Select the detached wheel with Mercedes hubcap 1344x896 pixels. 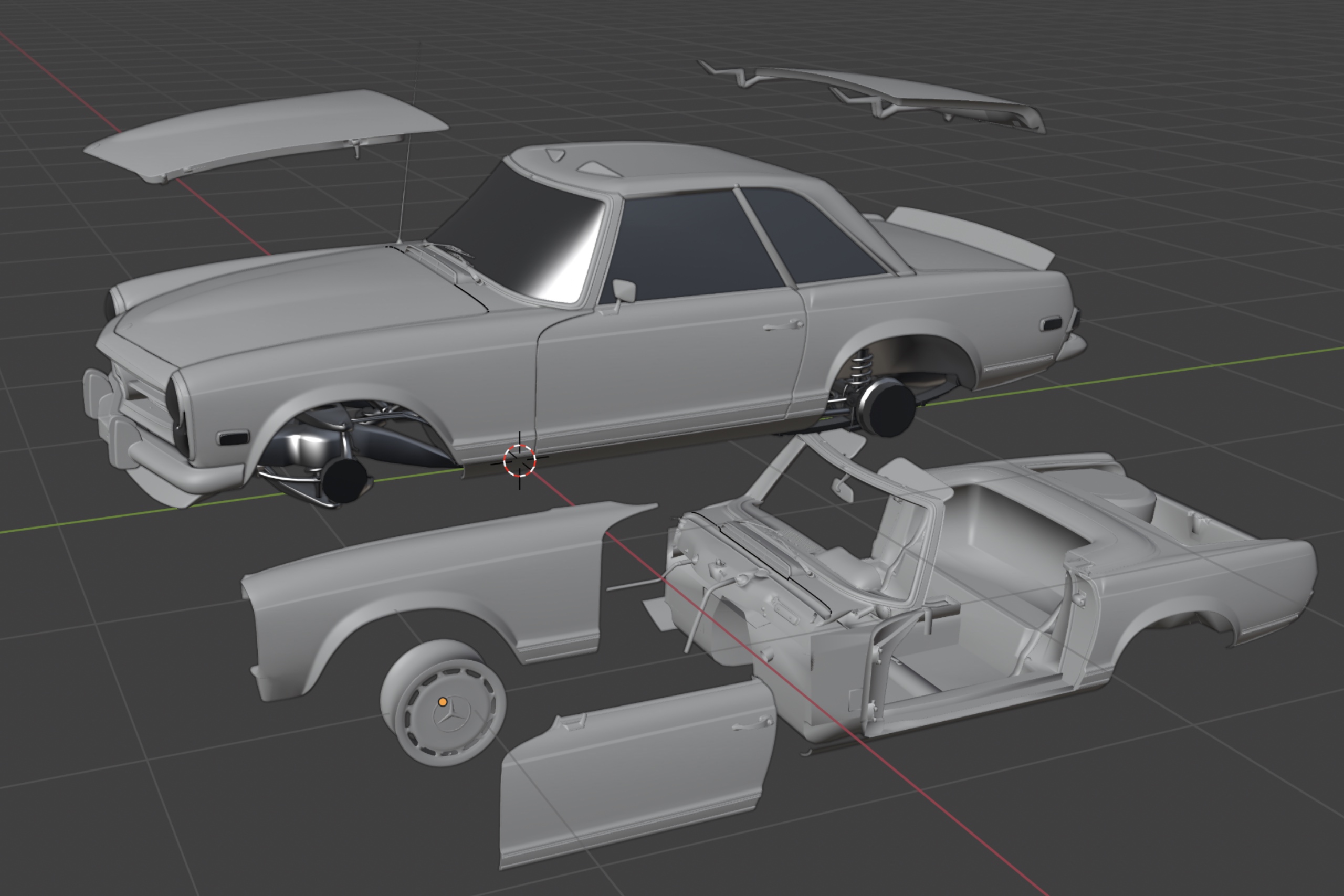coord(443,702)
